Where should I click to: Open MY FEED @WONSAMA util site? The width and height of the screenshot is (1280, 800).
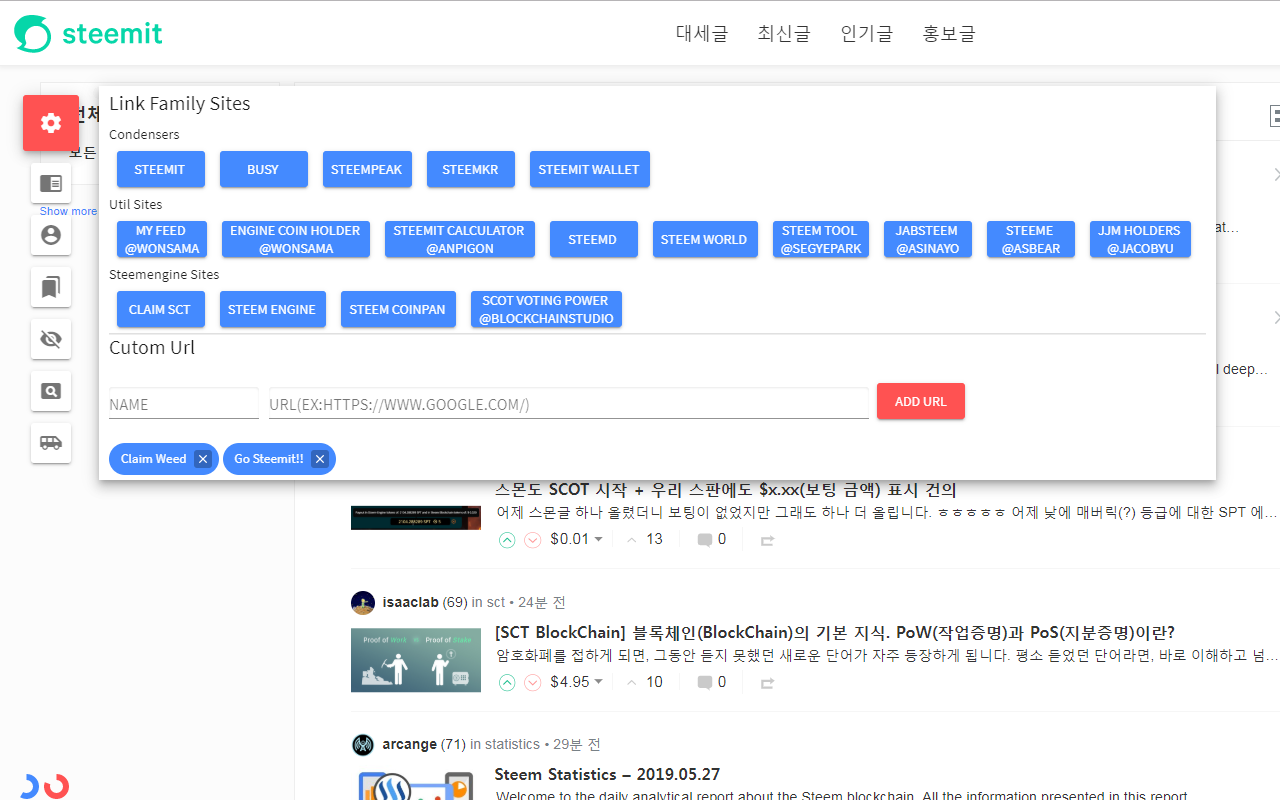pos(162,239)
